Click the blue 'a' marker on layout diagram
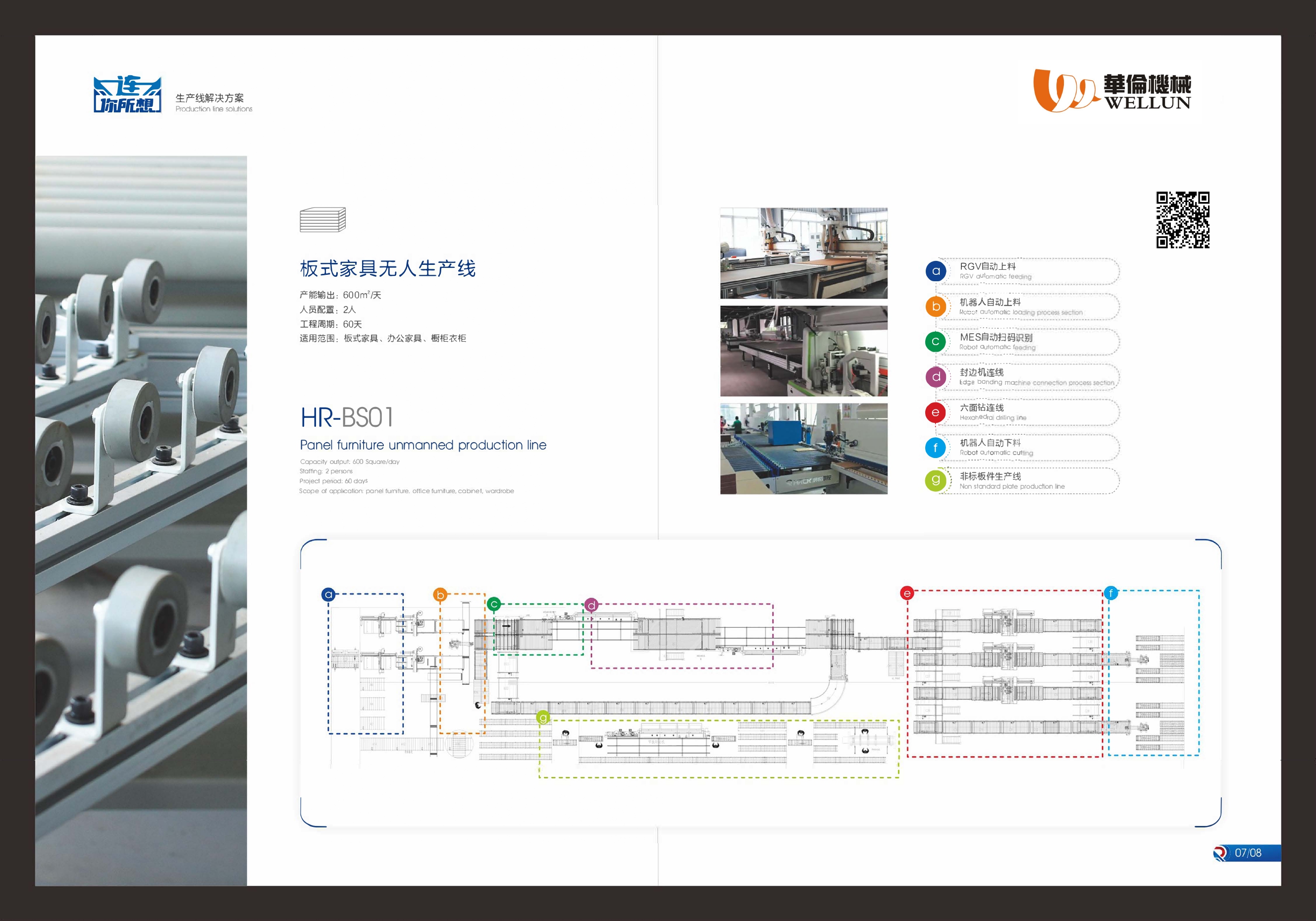This screenshot has width=1316, height=921. [328, 595]
